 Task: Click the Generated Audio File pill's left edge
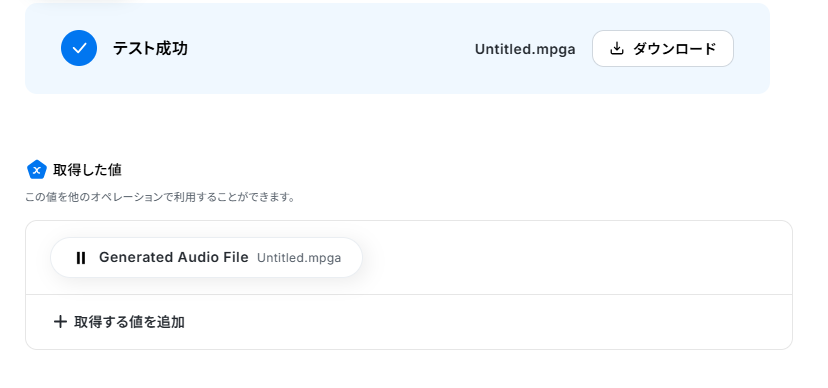pyautogui.click(x=53, y=258)
